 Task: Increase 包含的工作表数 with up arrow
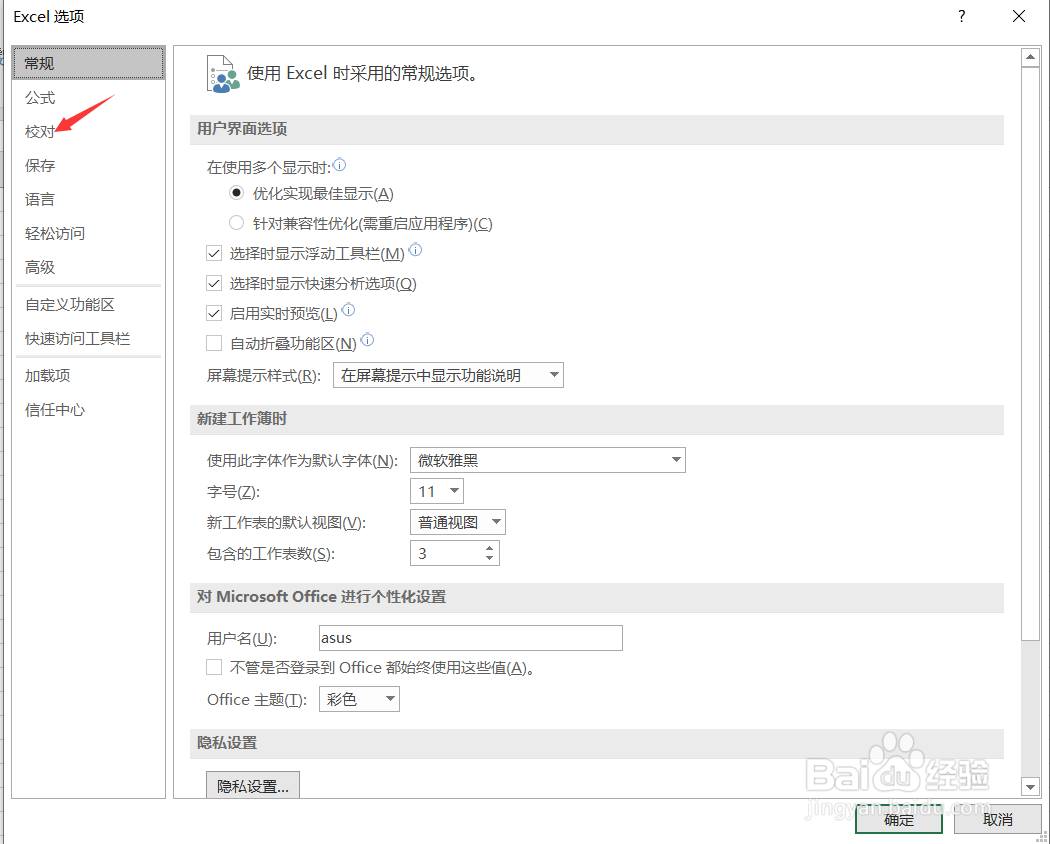pyautogui.click(x=490, y=548)
